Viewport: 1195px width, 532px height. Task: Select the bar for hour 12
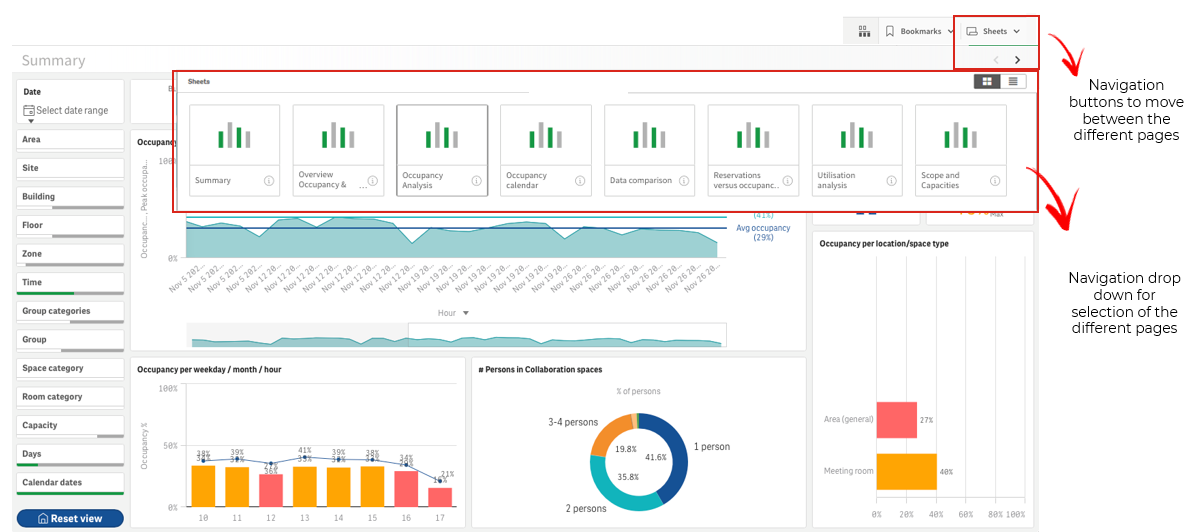click(x=271, y=491)
